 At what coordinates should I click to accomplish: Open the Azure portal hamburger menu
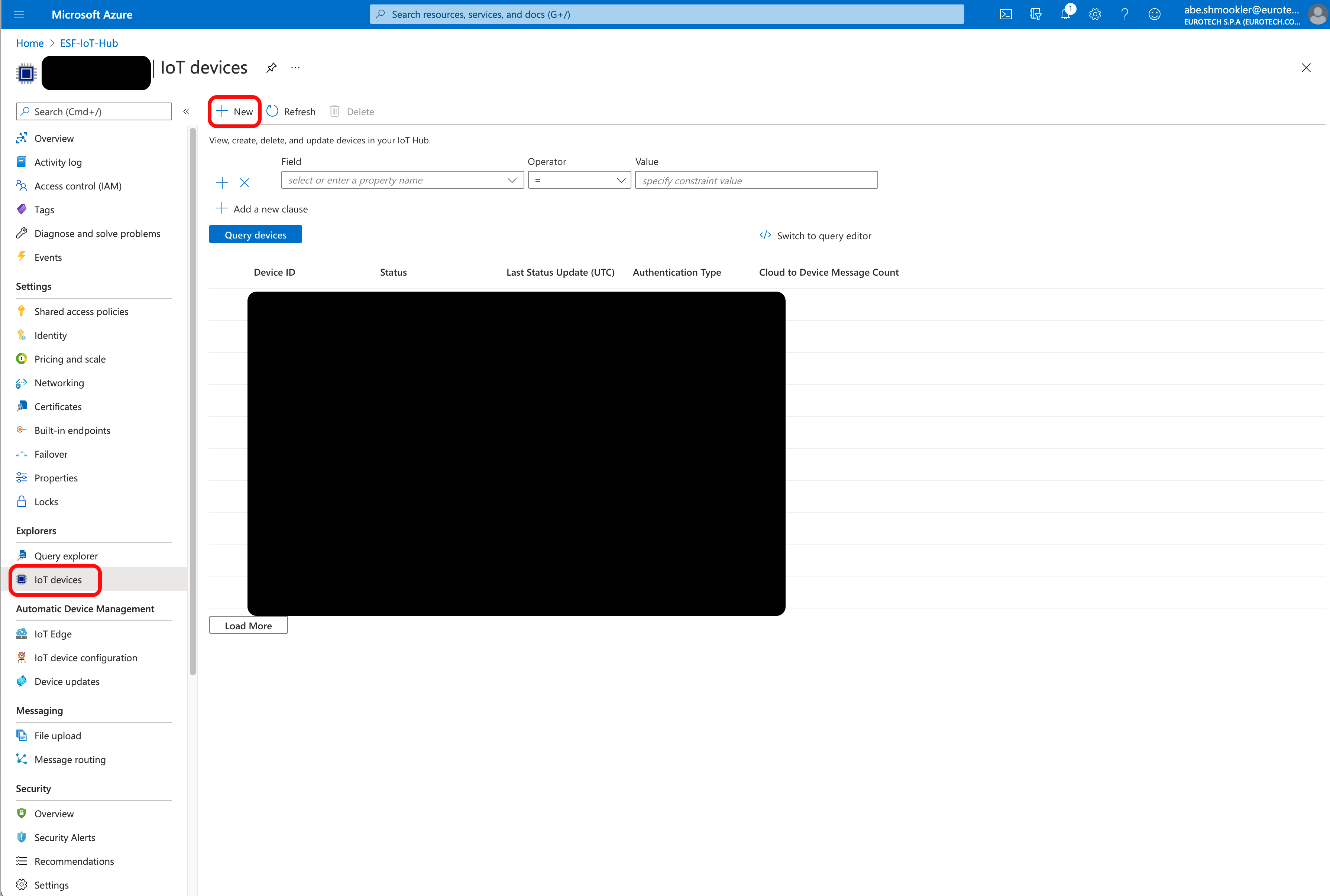[19, 14]
